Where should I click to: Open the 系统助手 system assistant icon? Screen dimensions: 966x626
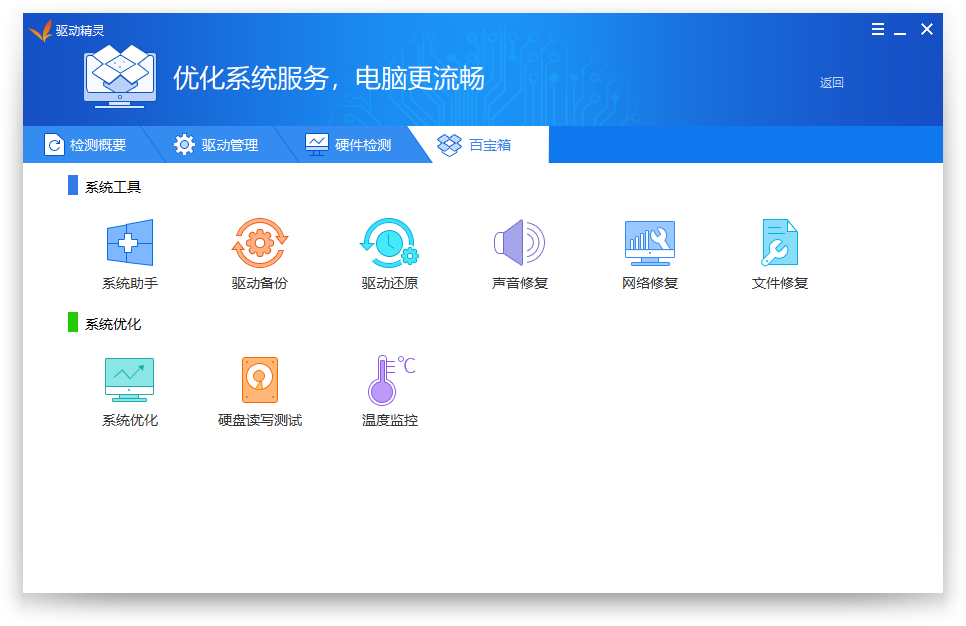point(130,243)
